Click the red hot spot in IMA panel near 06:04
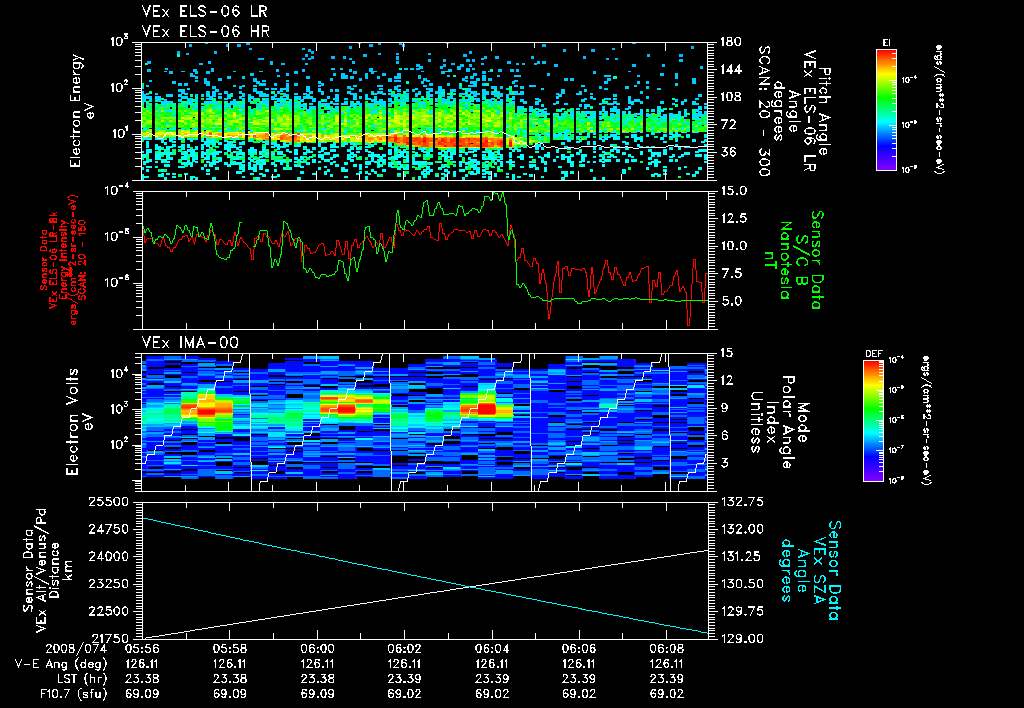The width and height of the screenshot is (1024, 708). click(486, 409)
